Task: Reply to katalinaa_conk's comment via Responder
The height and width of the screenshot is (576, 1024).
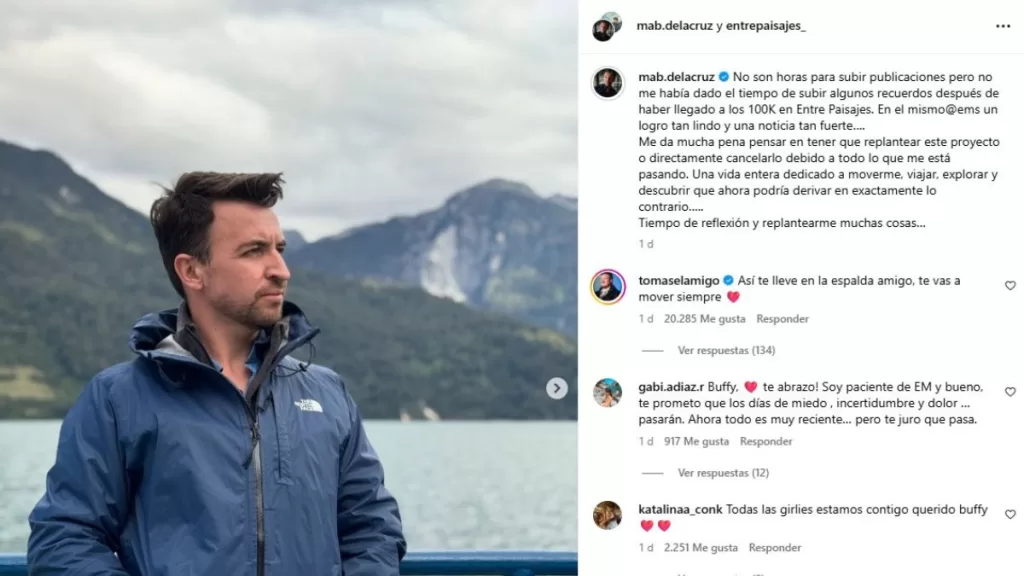Action: pyautogui.click(x=775, y=548)
